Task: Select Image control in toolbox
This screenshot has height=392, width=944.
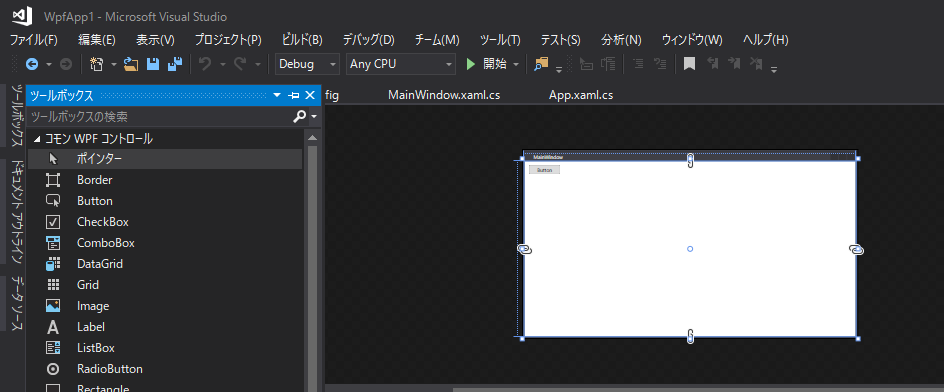Action: coord(164,306)
